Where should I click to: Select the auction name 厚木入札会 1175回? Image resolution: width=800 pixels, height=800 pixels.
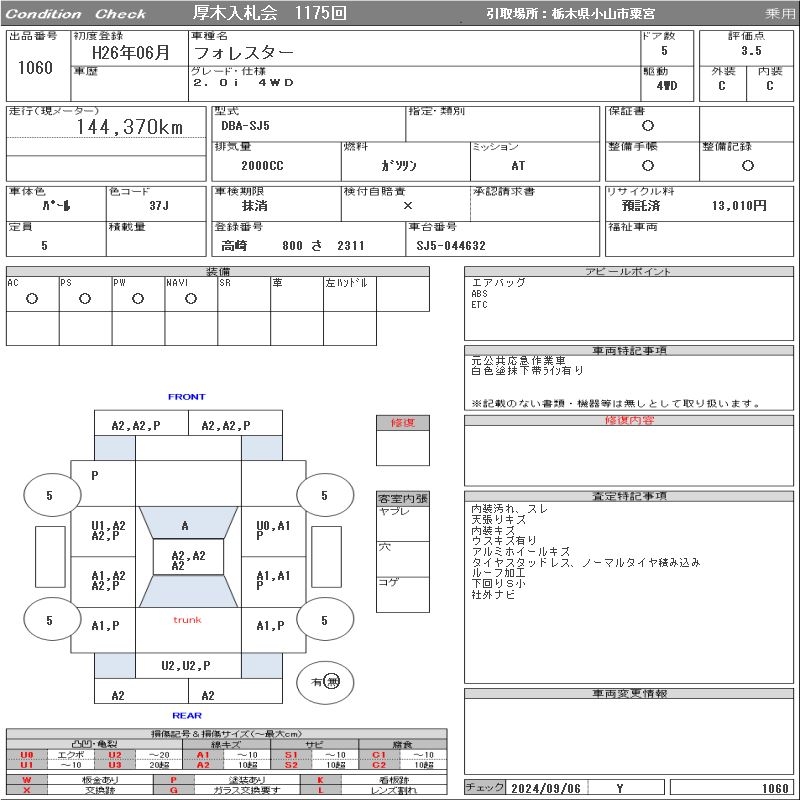[269, 13]
